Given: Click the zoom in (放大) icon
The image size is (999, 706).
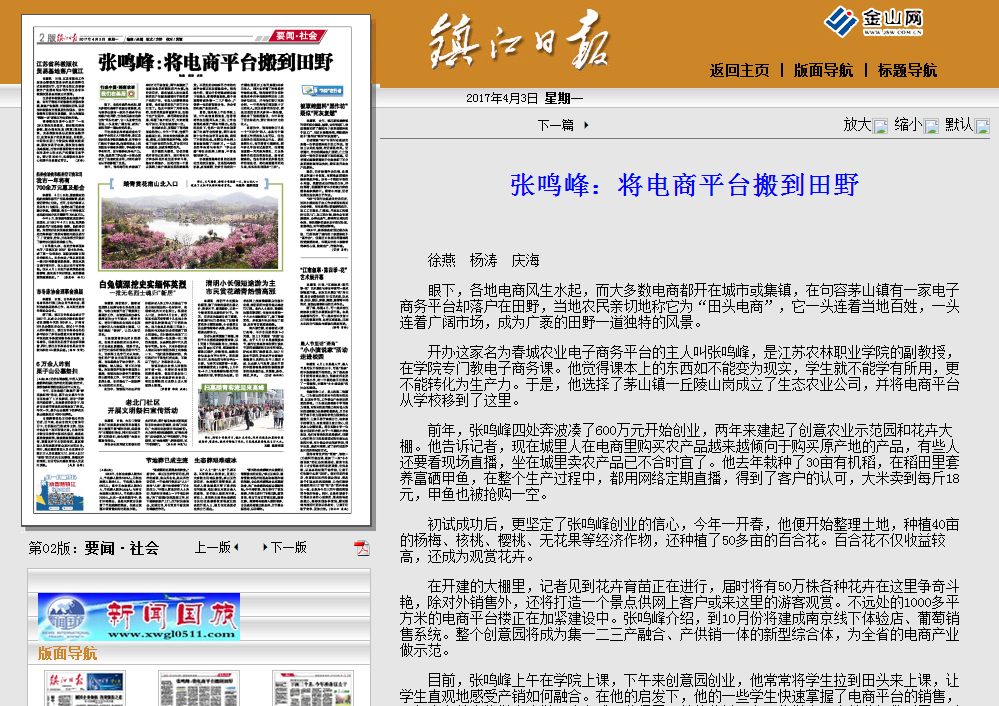Looking at the screenshot, I should click(880, 126).
